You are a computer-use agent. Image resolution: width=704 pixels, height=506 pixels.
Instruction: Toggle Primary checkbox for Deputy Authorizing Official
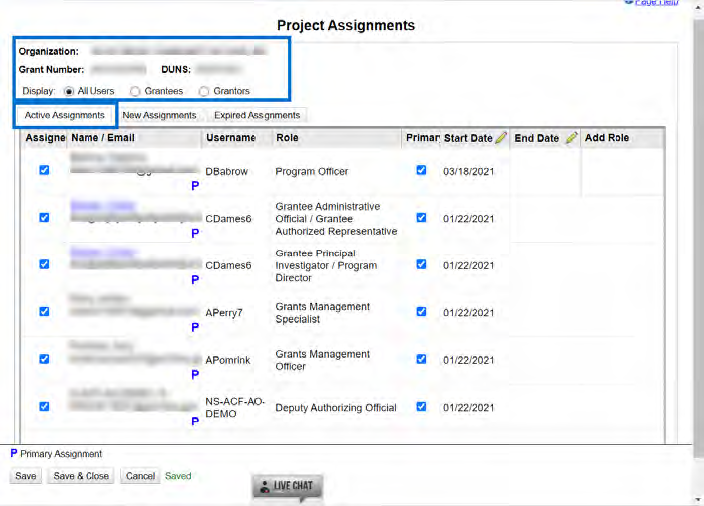coord(421,407)
